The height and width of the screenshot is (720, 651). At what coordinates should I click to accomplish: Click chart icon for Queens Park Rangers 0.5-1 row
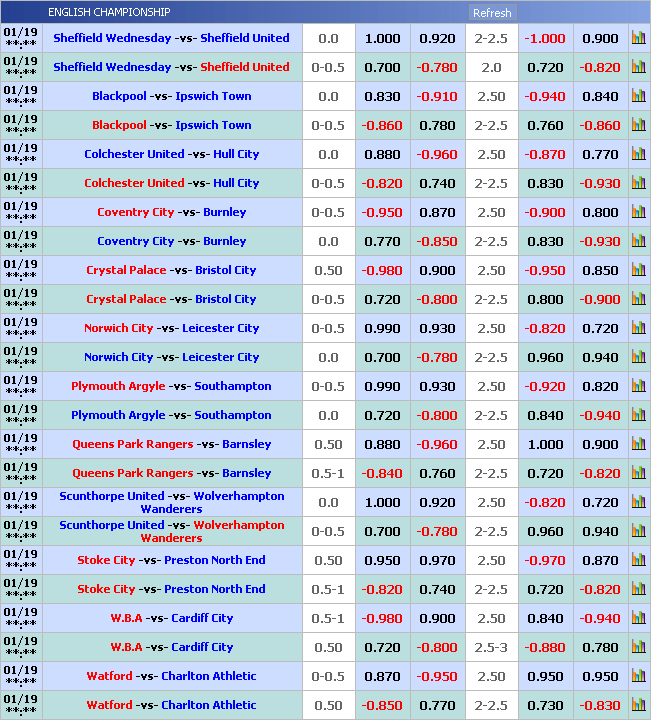[x=638, y=473]
